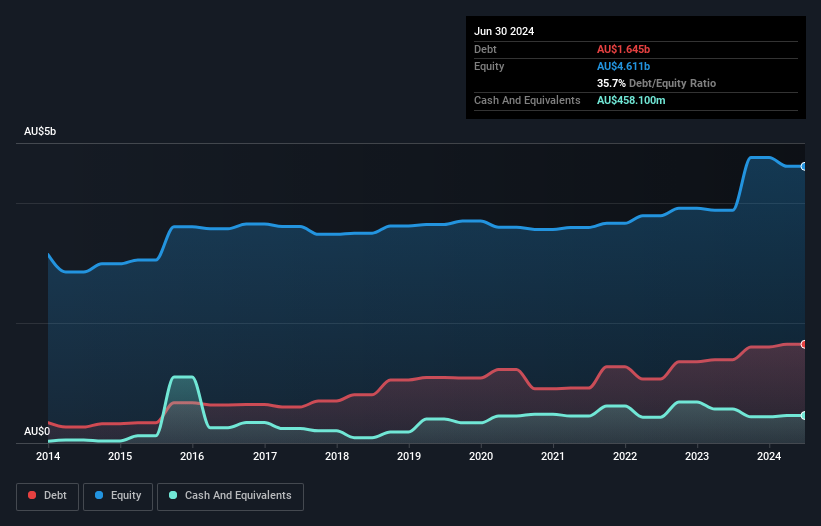
Task: Toggle the Debt legend button
Action: click(46, 496)
